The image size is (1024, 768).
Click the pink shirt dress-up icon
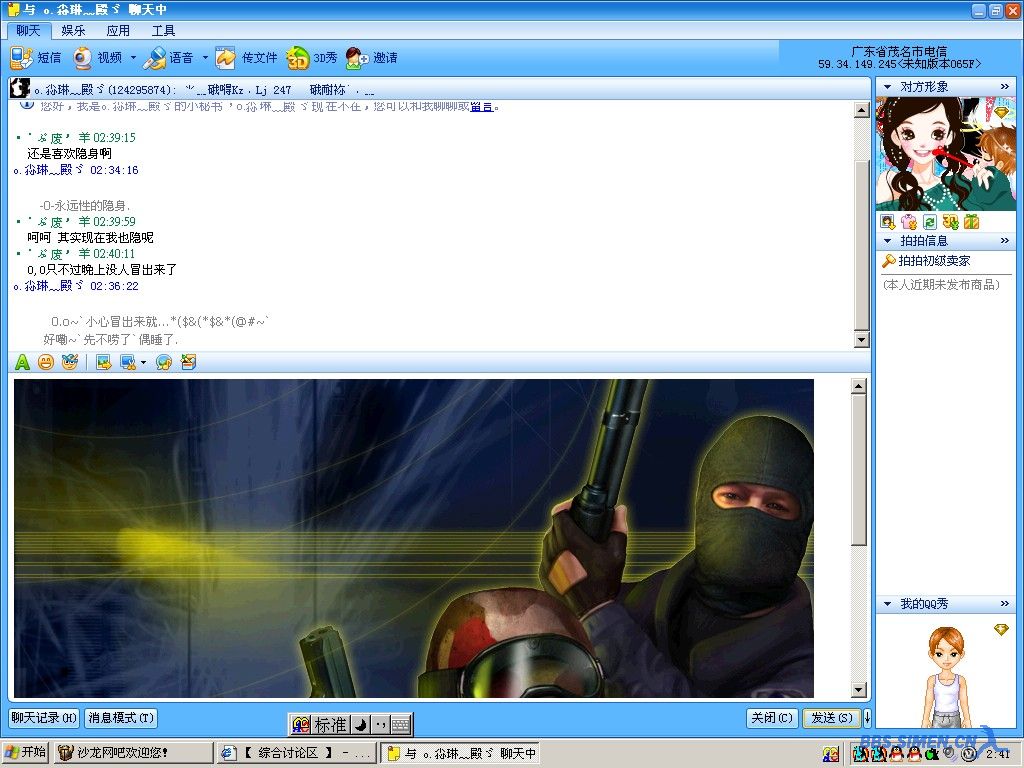coord(908,222)
